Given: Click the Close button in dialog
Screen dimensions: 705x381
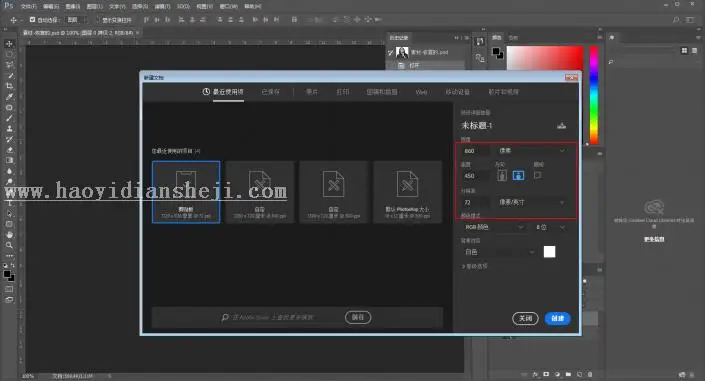Looking at the screenshot, I should pos(525,318).
